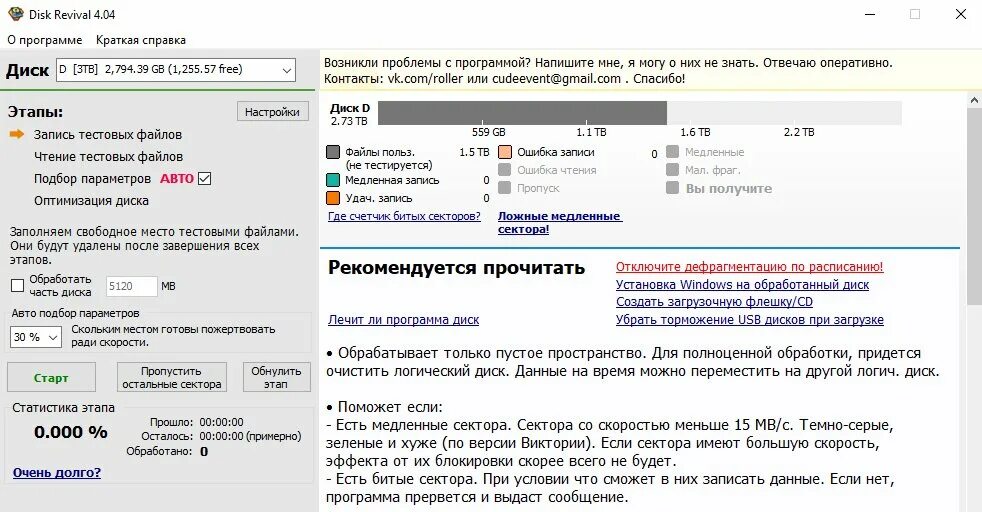Click the orange Удач. запись color swatch
The image size is (982, 512).
click(x=333, y=198)
